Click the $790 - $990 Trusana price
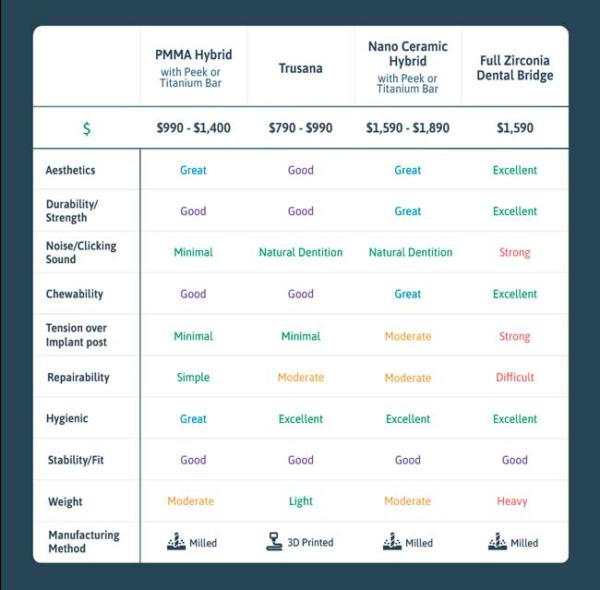This screenshot has width=600, height=590. (x=300, y=129)
